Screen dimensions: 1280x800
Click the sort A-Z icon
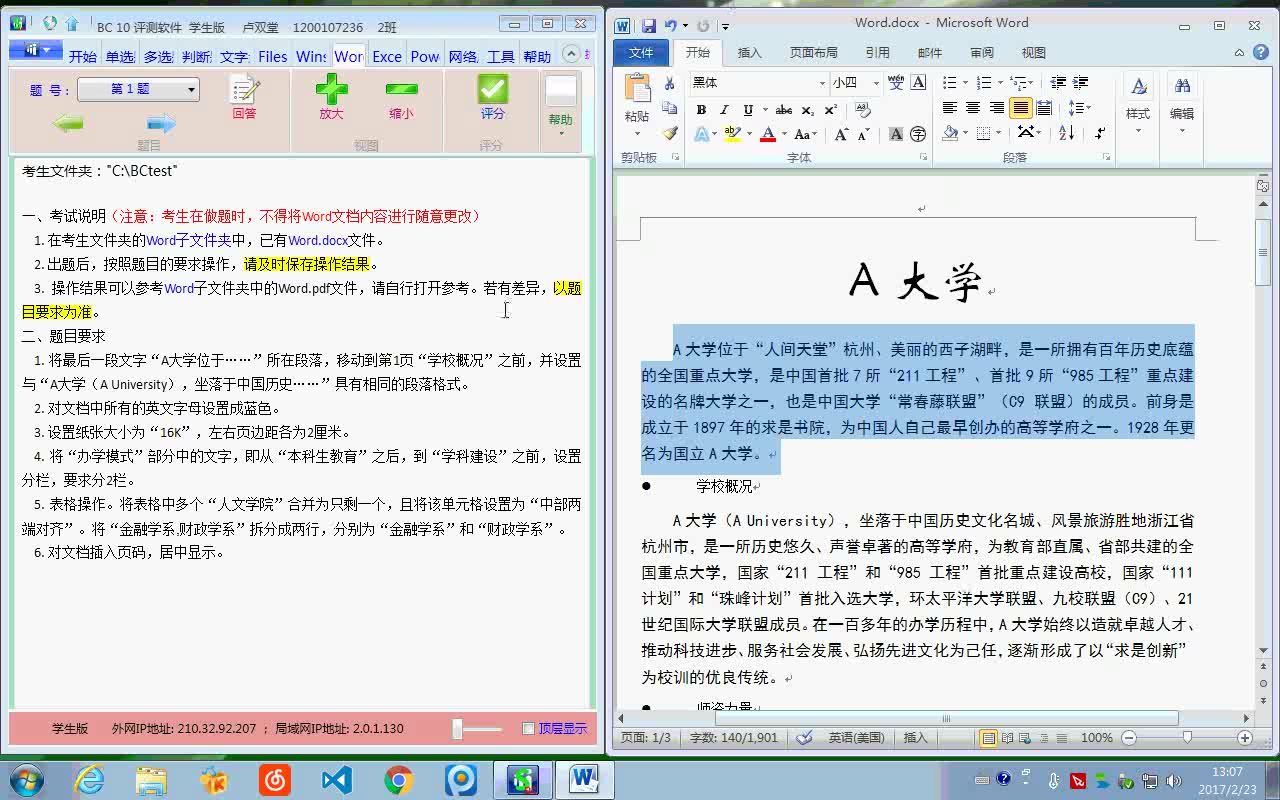(1067, 133)
